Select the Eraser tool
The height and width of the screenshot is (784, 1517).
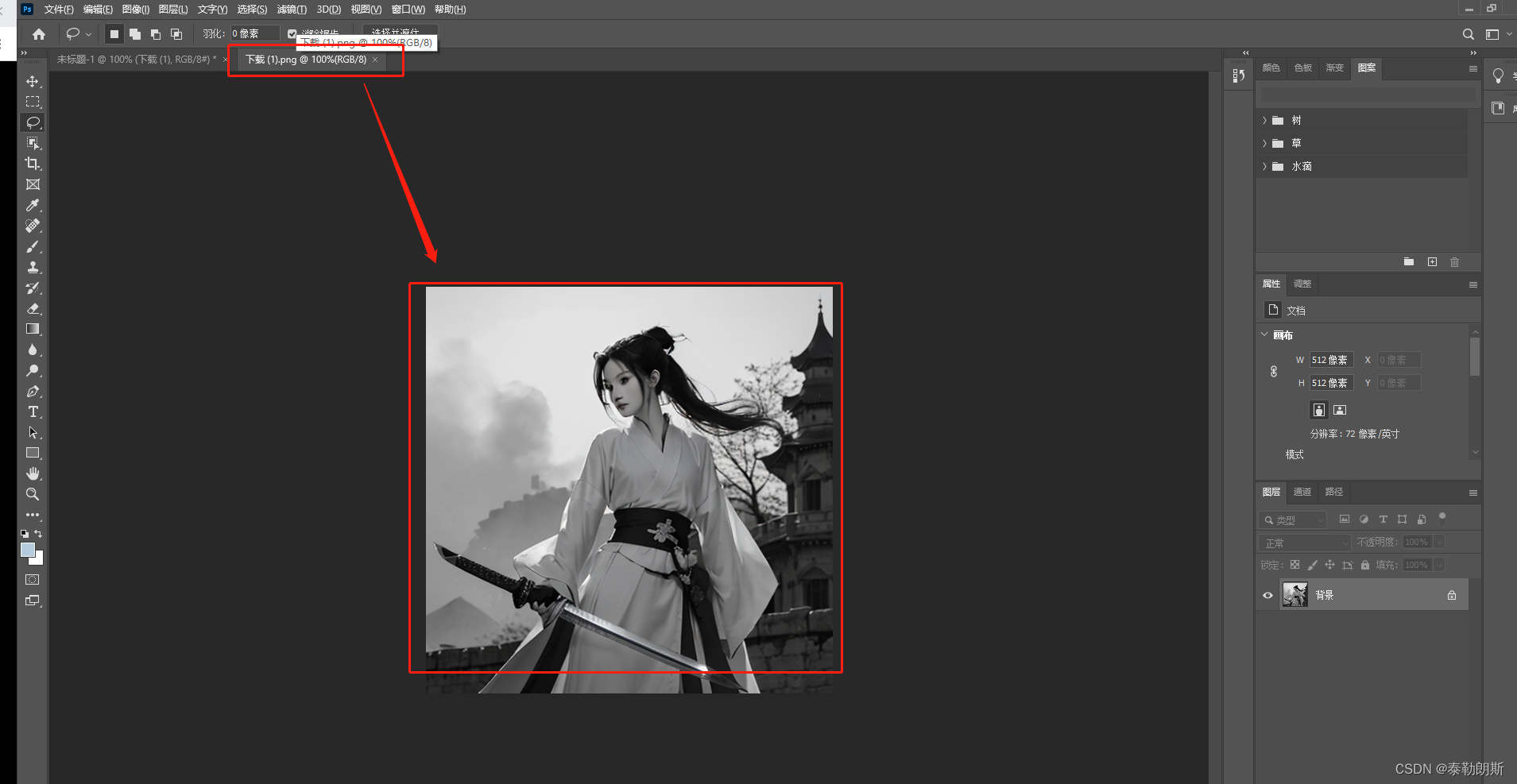click(x=33, y=308)
